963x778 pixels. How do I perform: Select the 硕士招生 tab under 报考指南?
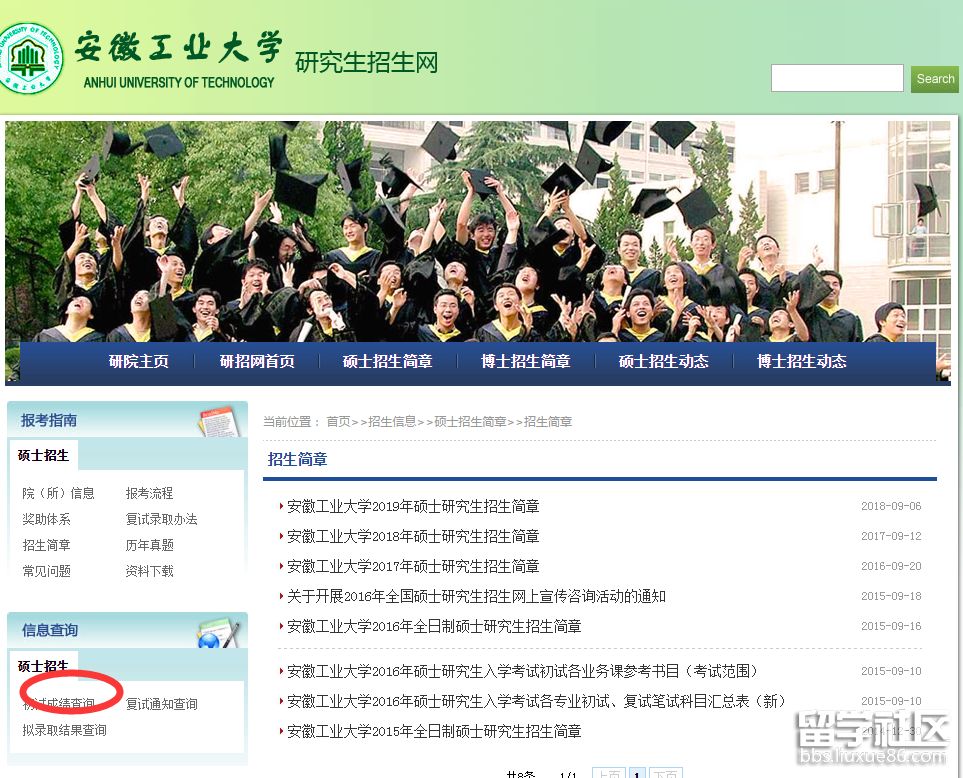click(x=43, y=456)
